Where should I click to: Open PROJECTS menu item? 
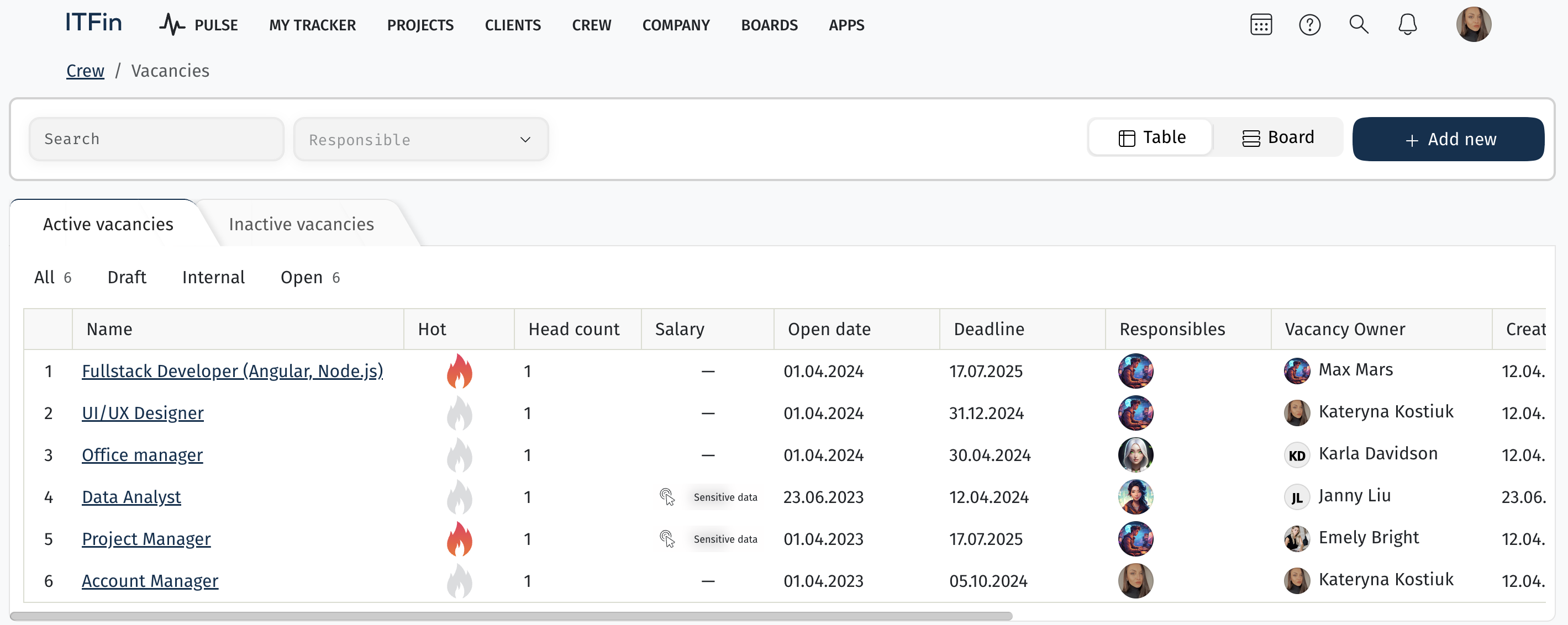[420, 25]
